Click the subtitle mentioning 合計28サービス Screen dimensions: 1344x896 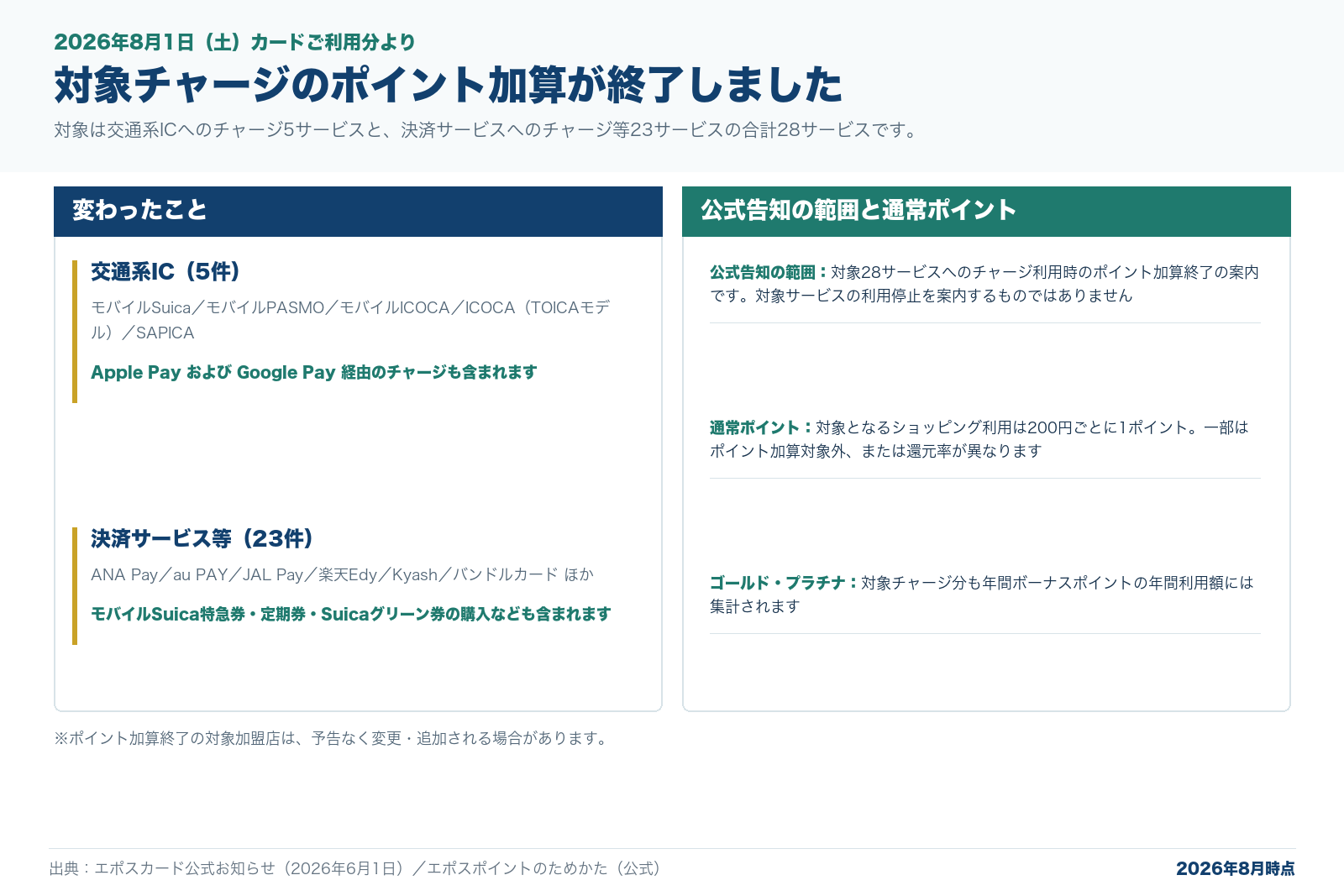pyautogui.click(x=487, y=130)
